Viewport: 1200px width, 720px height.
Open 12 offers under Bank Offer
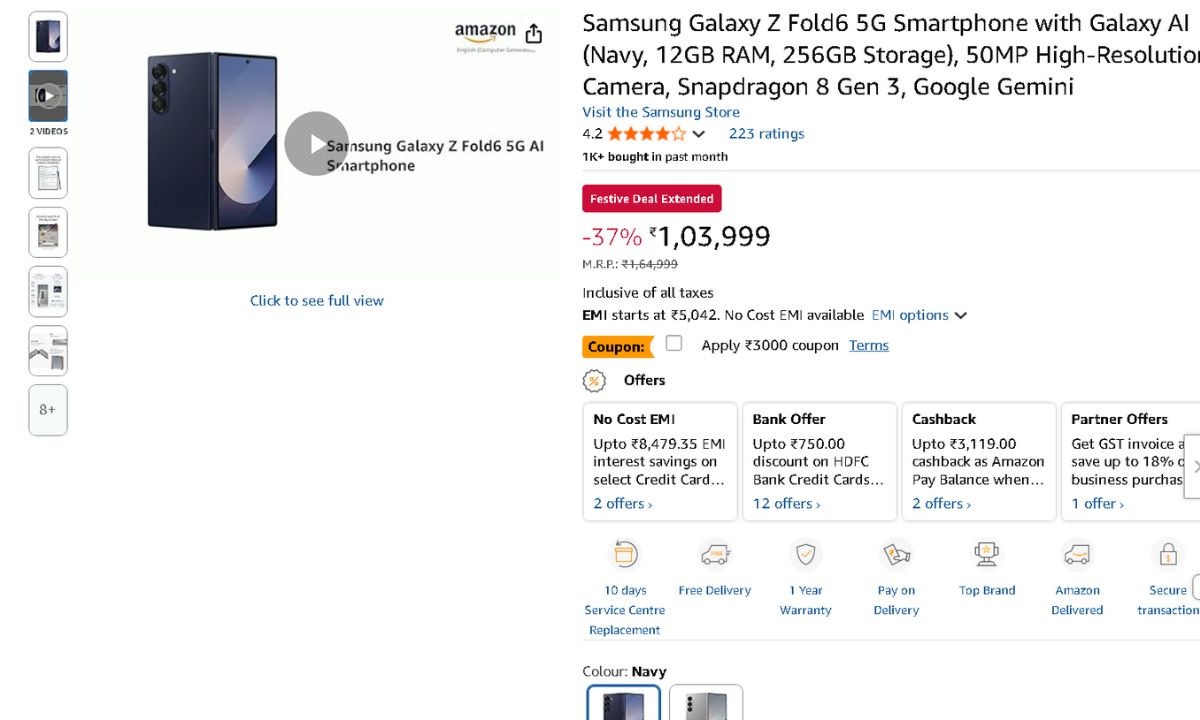click(786, 504)
